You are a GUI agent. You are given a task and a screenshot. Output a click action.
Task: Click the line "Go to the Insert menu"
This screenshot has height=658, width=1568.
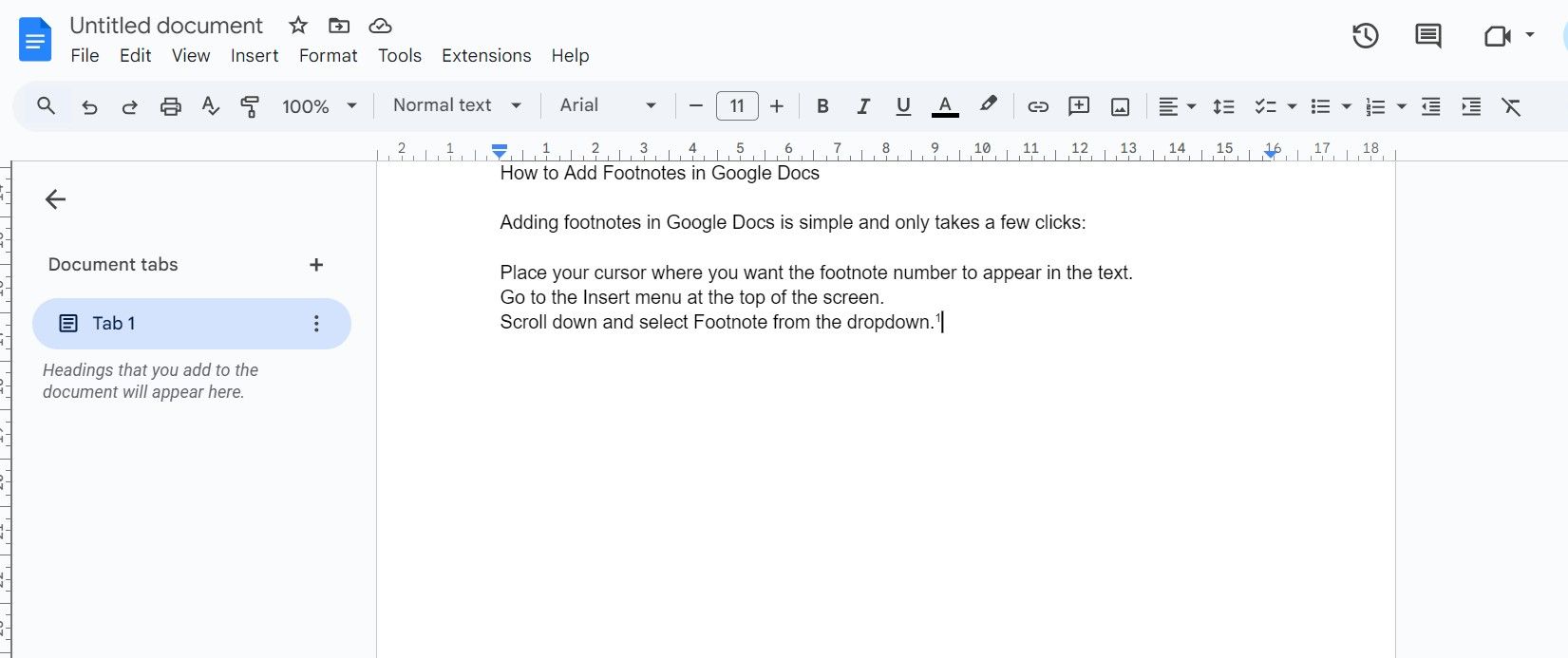(x=692, y=297)
